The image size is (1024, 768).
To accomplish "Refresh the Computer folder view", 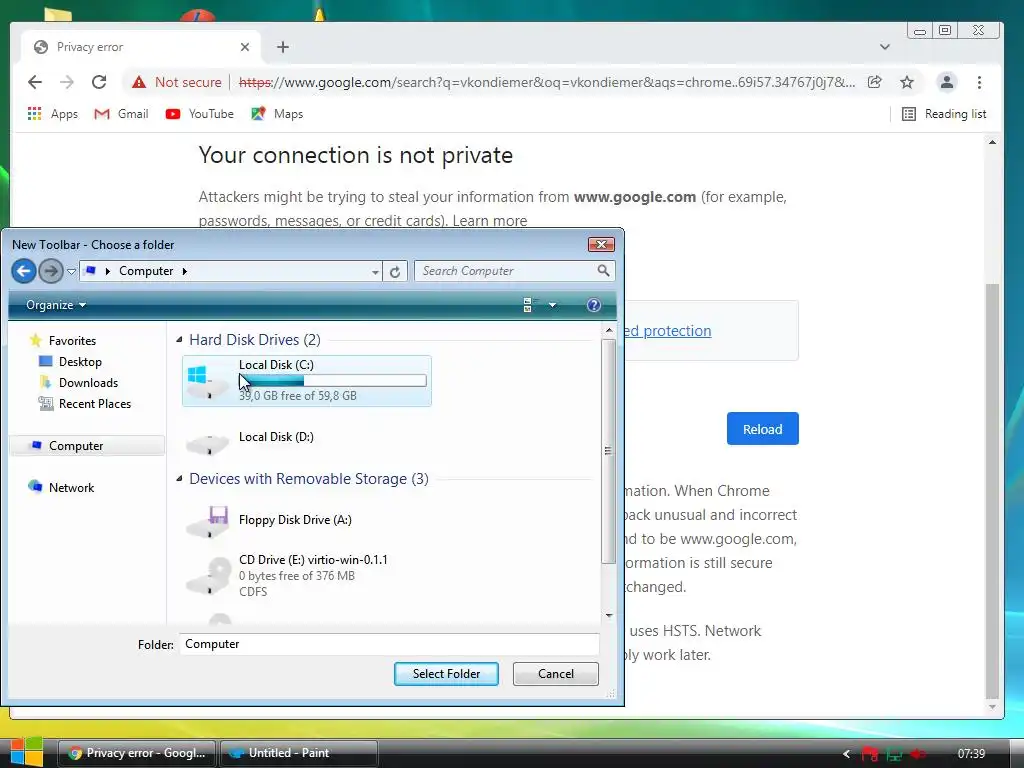I will point(395,271).
